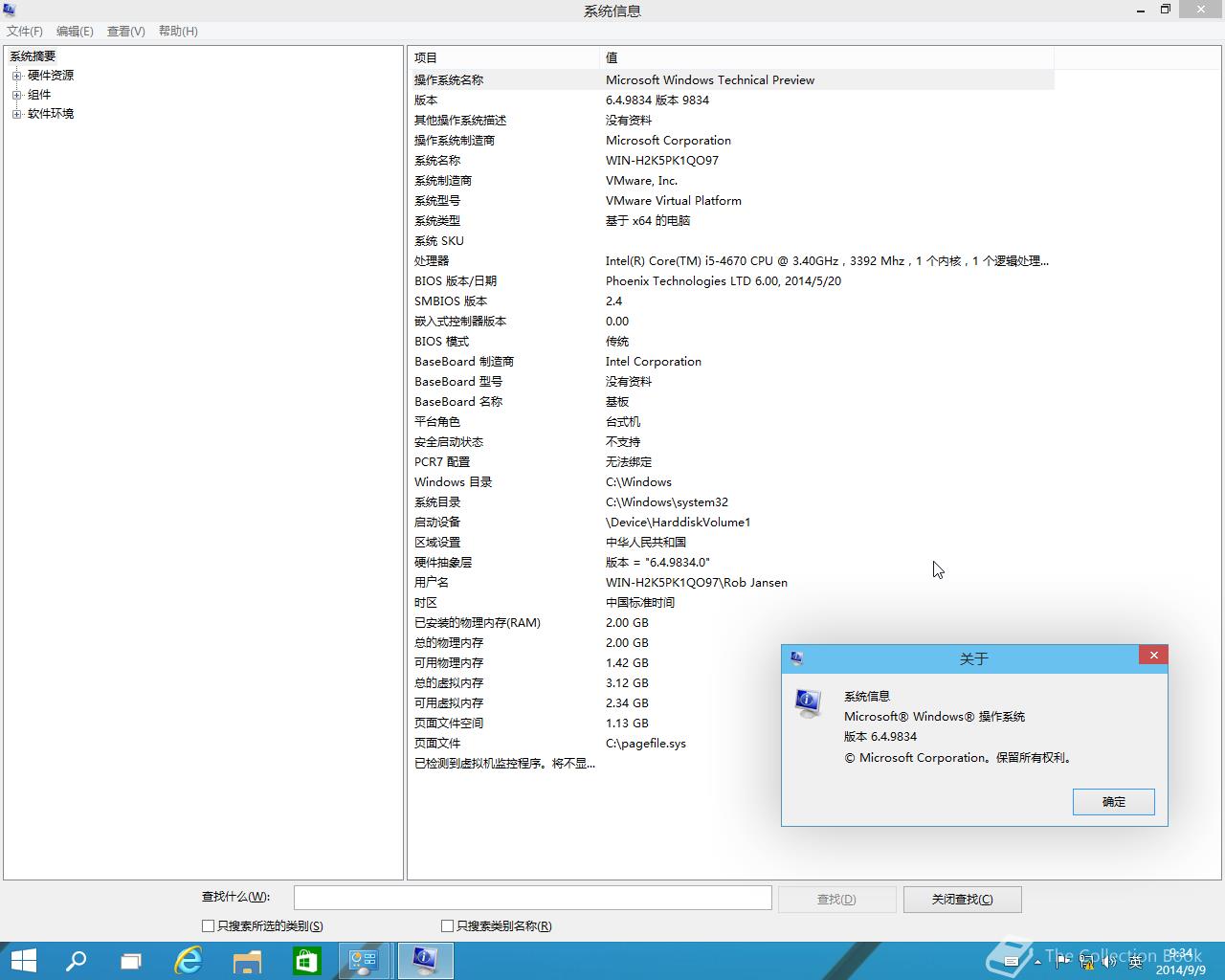Click the Action Center flag icon
The width and height of the screenshot is (1225, 980).
[1062, 962]
